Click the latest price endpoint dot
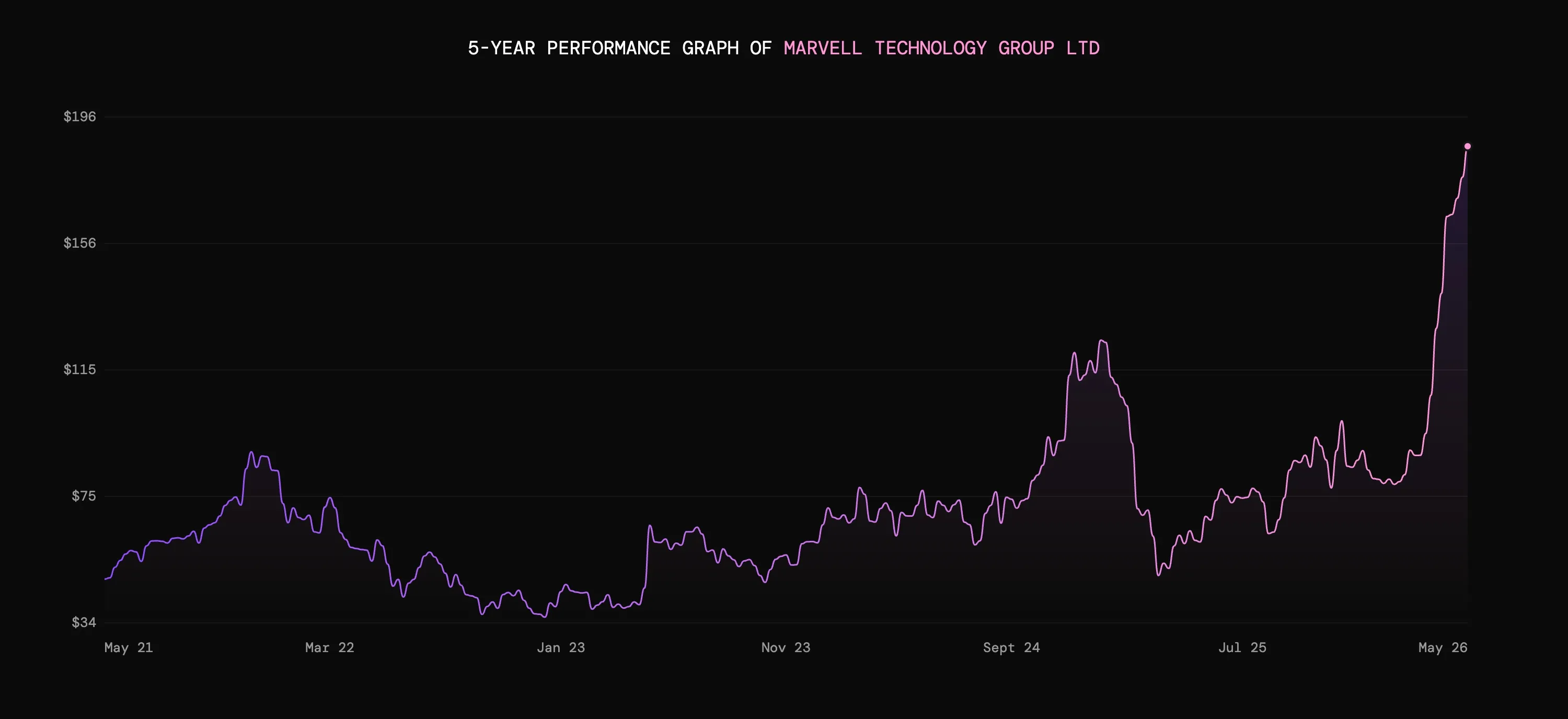This screenshot has width=1568, height=719. tap(1468, 146)
